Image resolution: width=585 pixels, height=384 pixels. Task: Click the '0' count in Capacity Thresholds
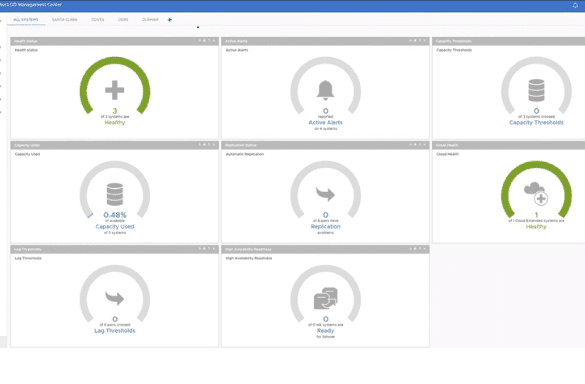coord(536,111)
